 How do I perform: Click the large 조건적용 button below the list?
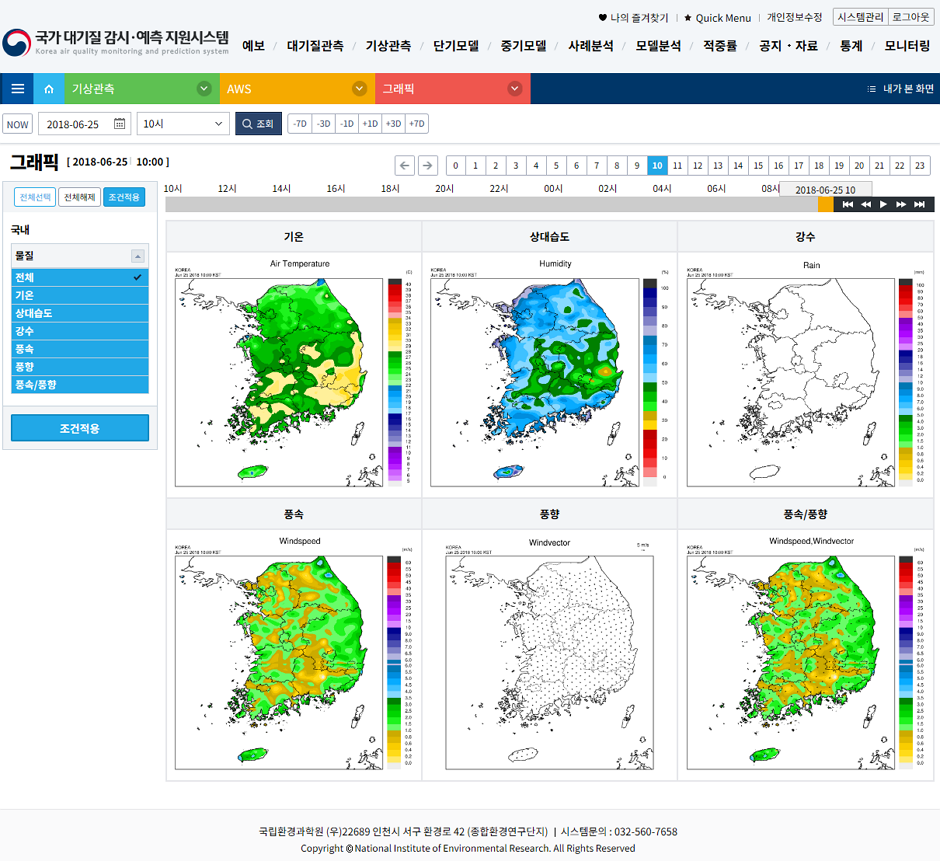80,428
